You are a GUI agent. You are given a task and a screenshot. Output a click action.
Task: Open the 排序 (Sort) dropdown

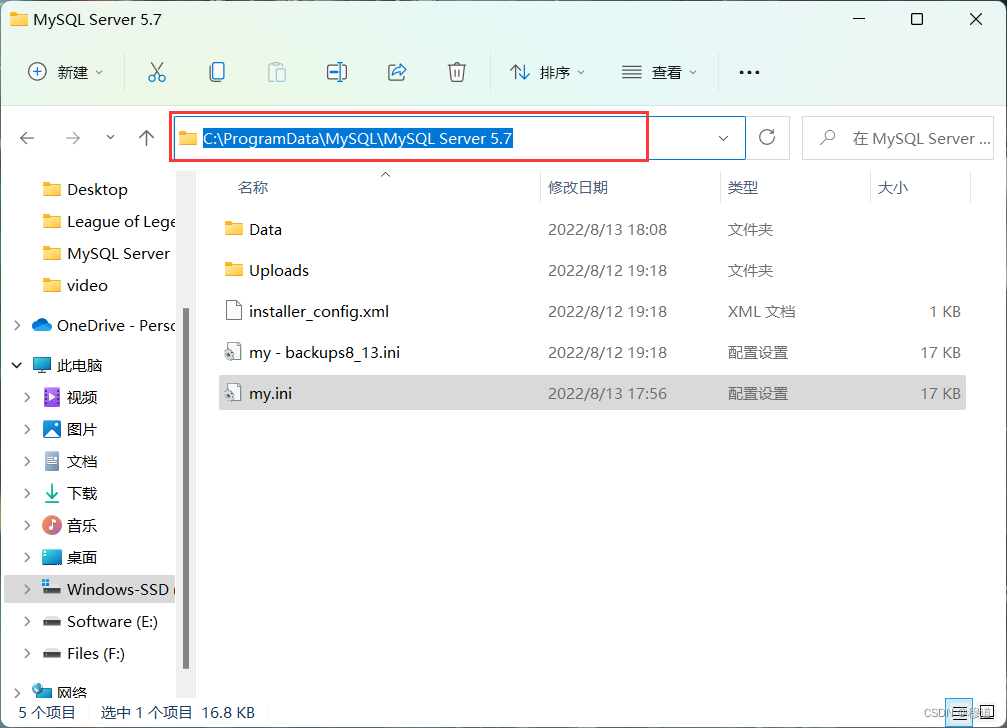pos(548,72)
